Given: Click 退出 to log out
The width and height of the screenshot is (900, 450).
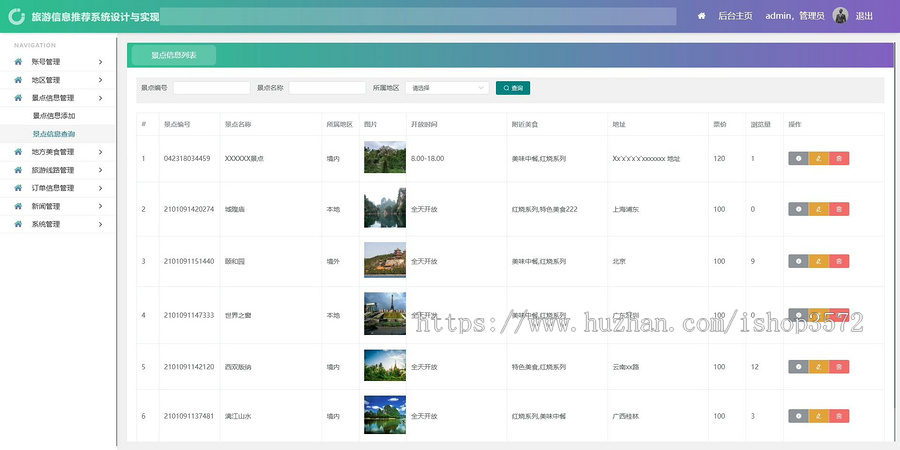Looking at the screenshot, I should pos(864,16).
